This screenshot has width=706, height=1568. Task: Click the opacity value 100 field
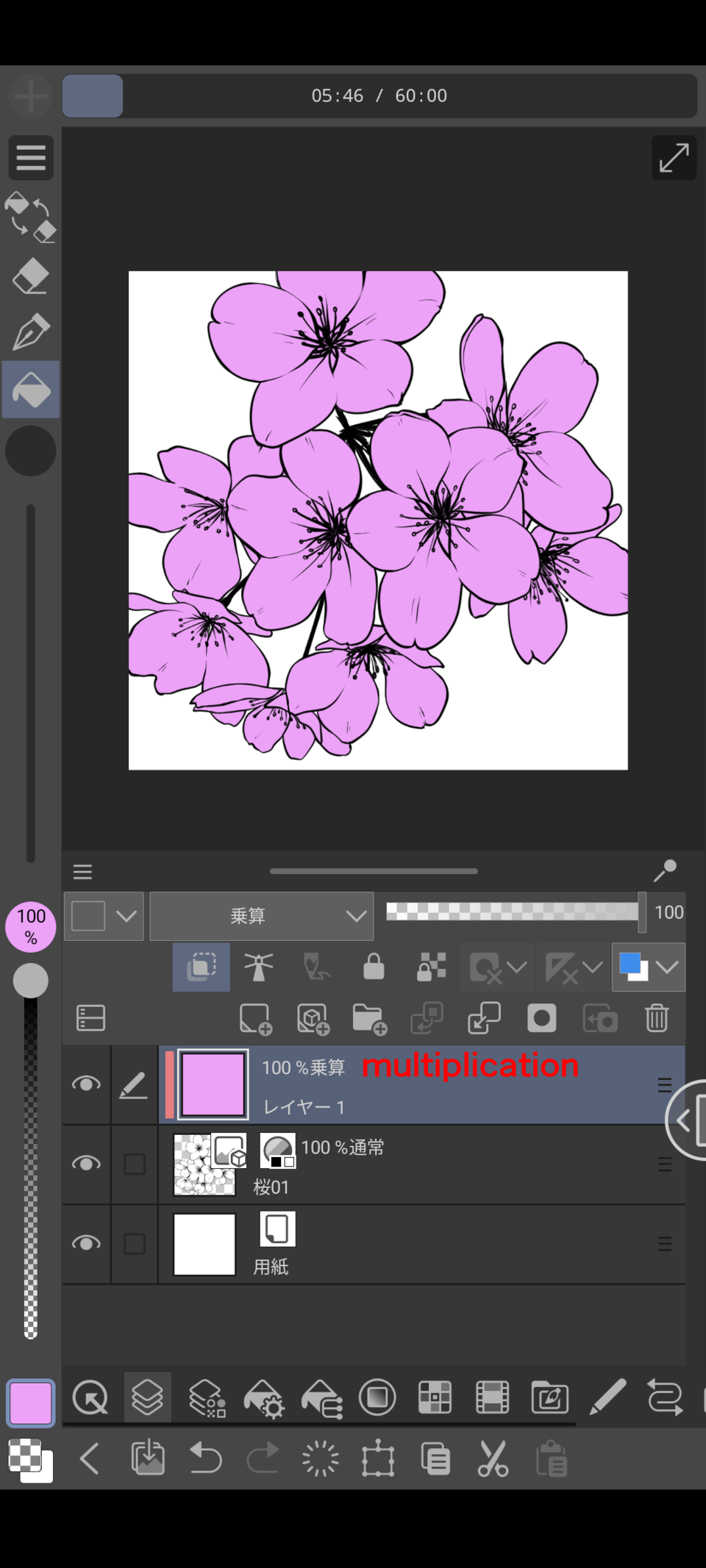pos(668,912)
